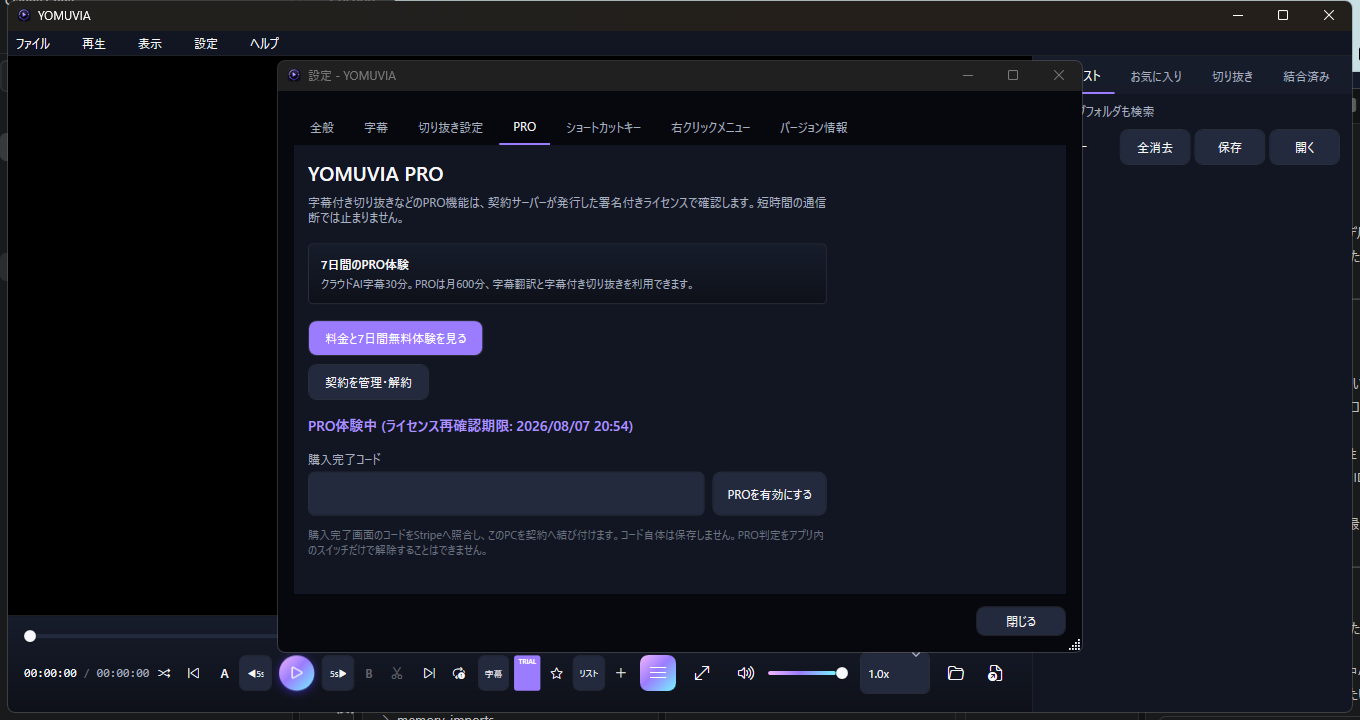Select the PRO settings tab
This screenshot has width=1360, height=720.
[x=525, y=127]
